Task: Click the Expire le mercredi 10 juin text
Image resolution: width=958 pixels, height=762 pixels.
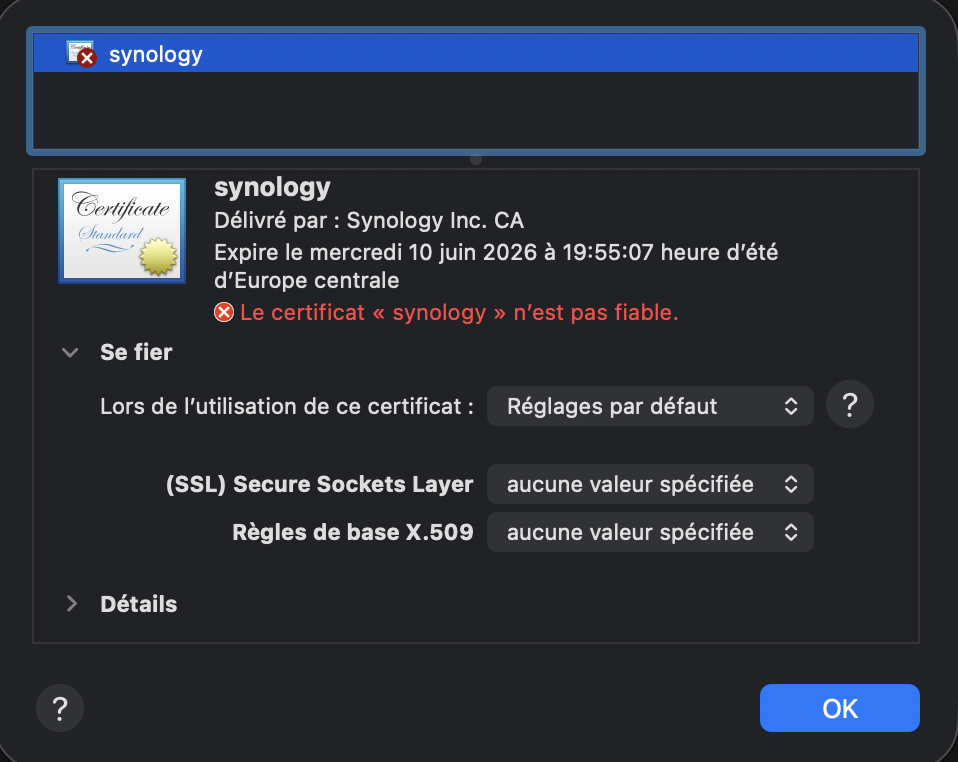Action: click(x=496, y=252)
